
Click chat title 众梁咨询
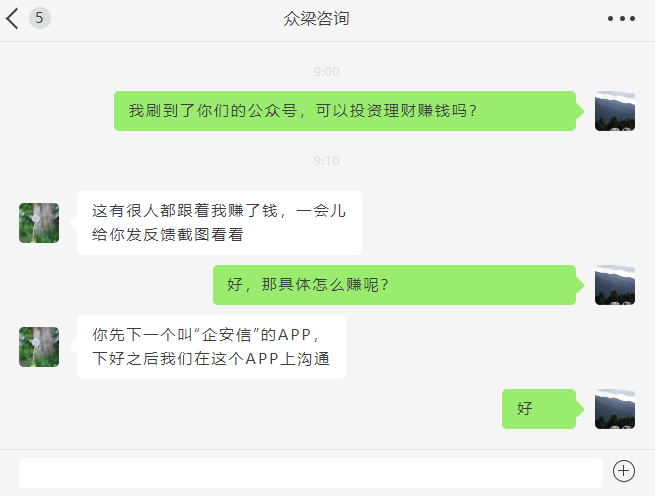click(316, 18)
